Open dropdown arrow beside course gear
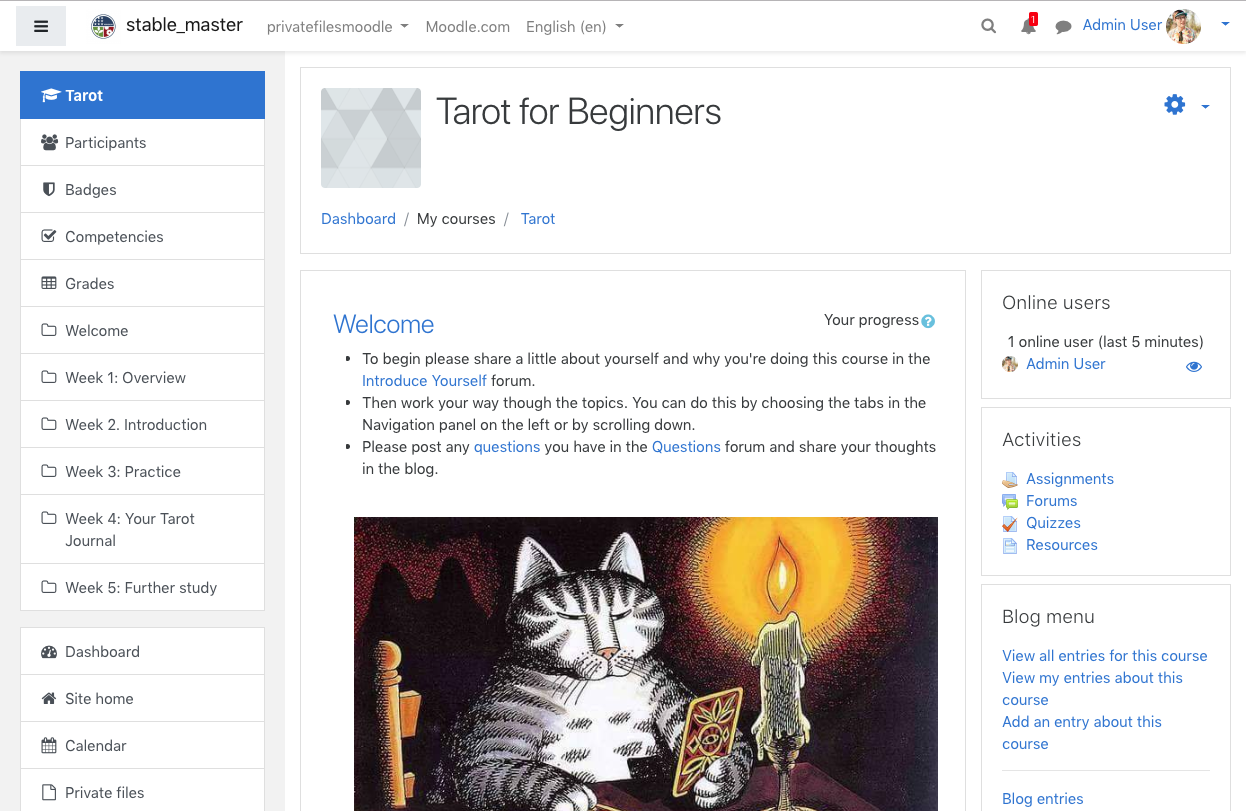This screenshot has height=811, width=1246. pos(1205,106)
